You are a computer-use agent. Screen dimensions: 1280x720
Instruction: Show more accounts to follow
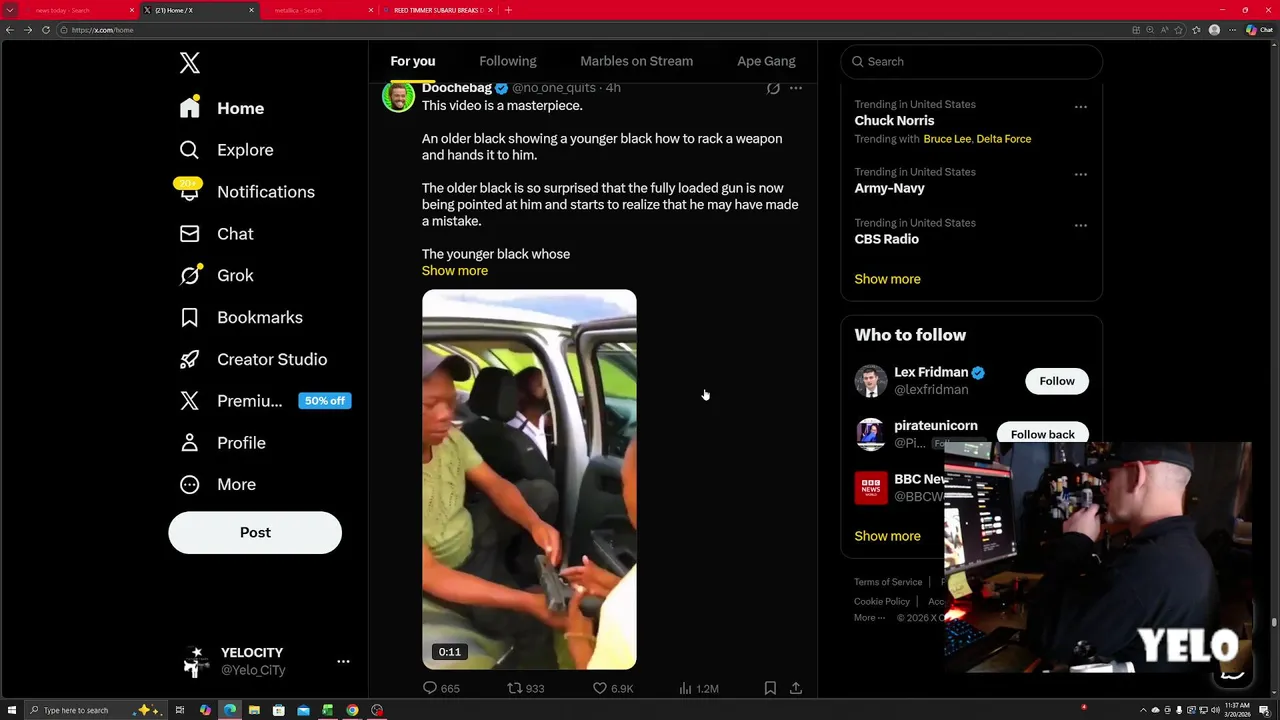coord(887,536)
